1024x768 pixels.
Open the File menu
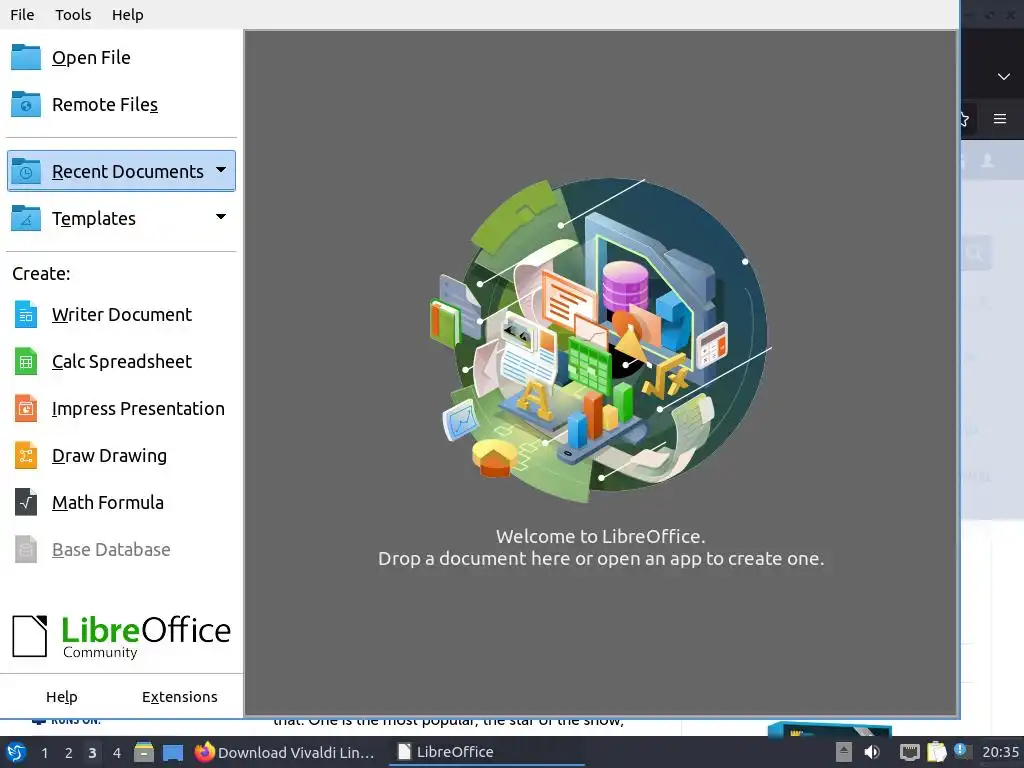click(22, 14)
